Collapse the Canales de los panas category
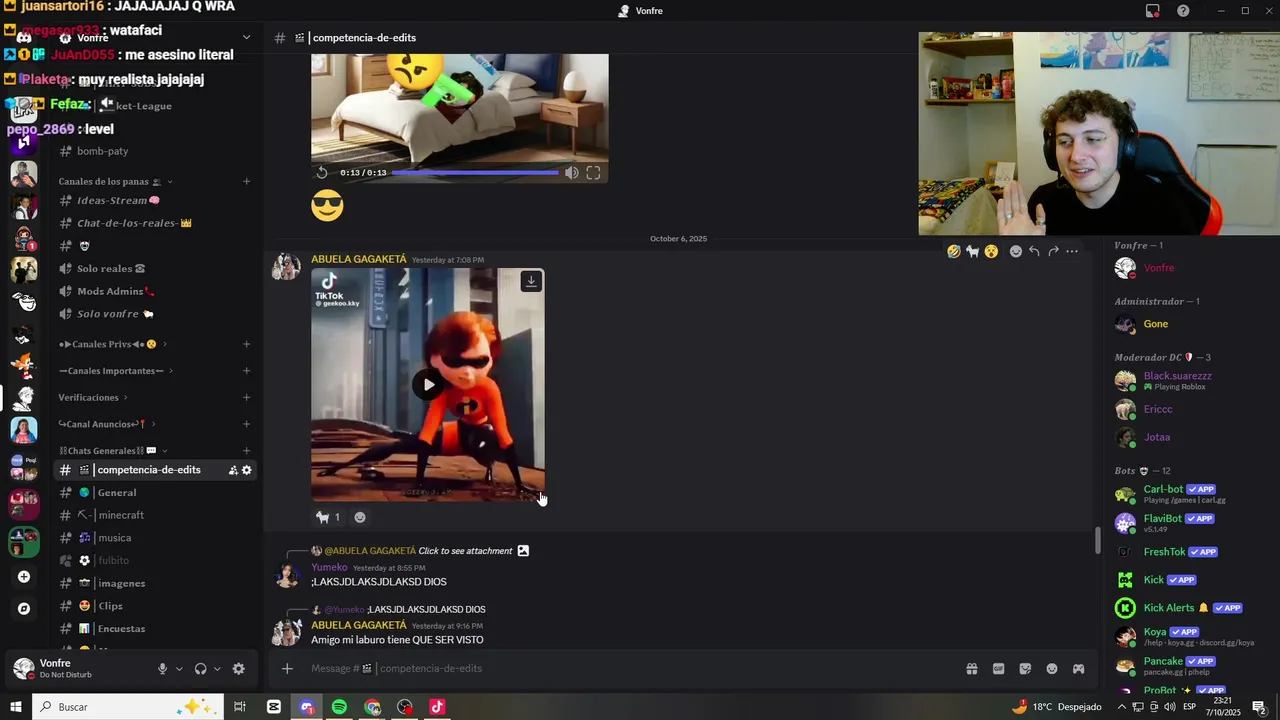 pos(116,182)
